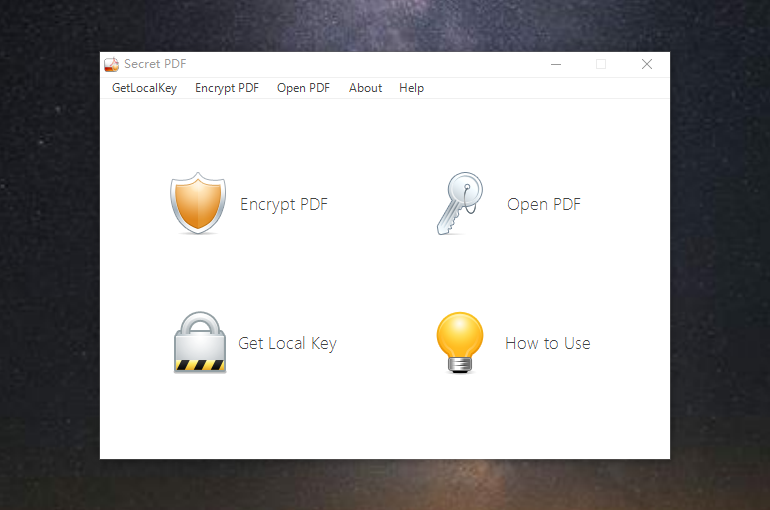
Task: Click the empty white area below the menu bar
Action: pos(385,130)
